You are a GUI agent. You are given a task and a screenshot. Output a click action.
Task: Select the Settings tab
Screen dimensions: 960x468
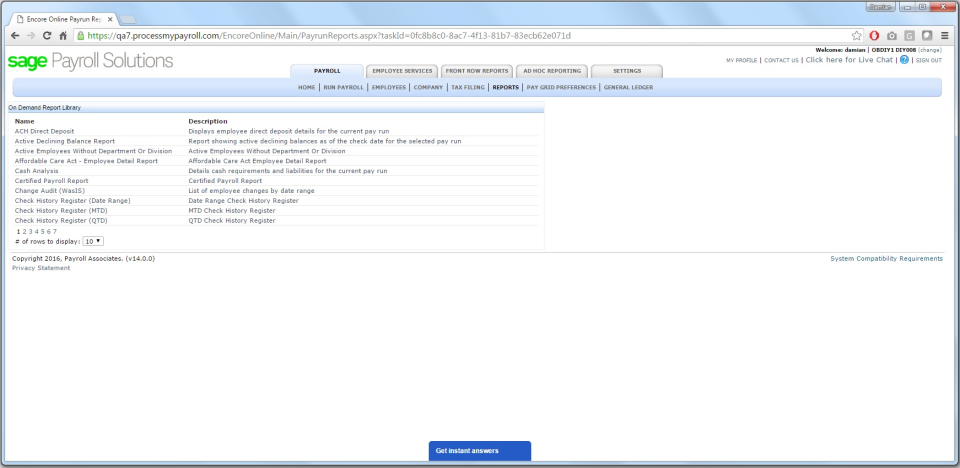[626, 71]
